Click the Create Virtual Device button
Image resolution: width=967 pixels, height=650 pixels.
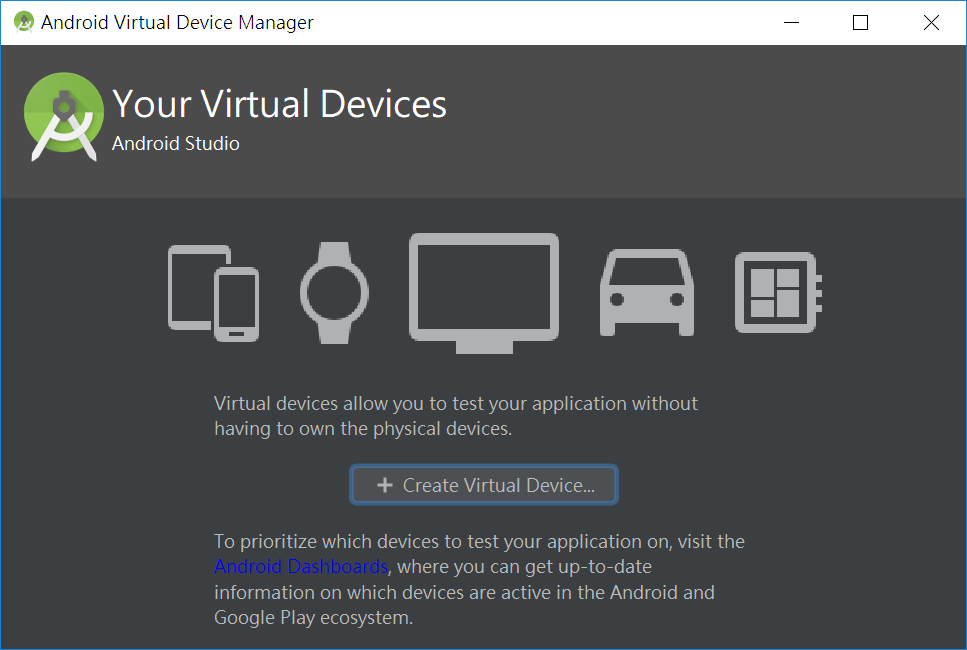484,484
